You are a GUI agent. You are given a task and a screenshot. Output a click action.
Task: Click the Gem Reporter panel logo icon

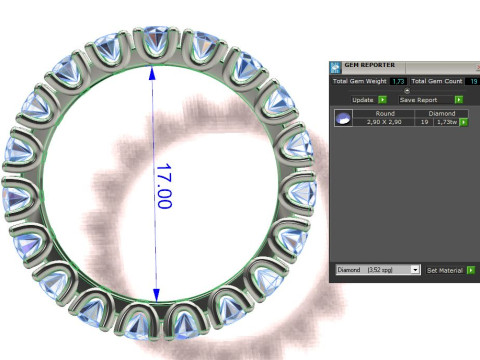pyautogui.click(x=335, y=67)
